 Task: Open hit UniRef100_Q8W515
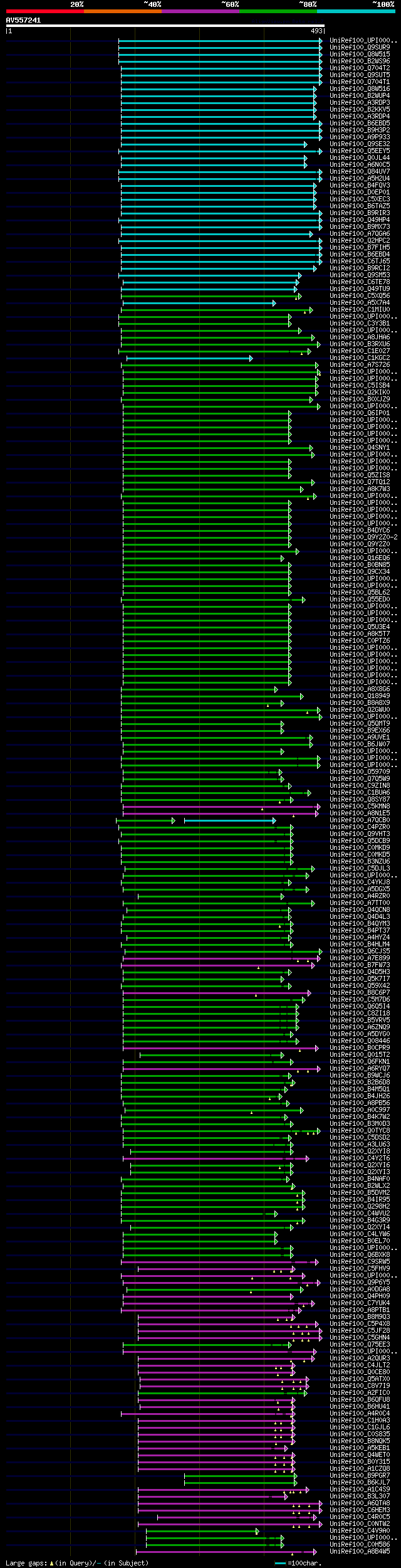pyautogui.click(x=360, y=54)
